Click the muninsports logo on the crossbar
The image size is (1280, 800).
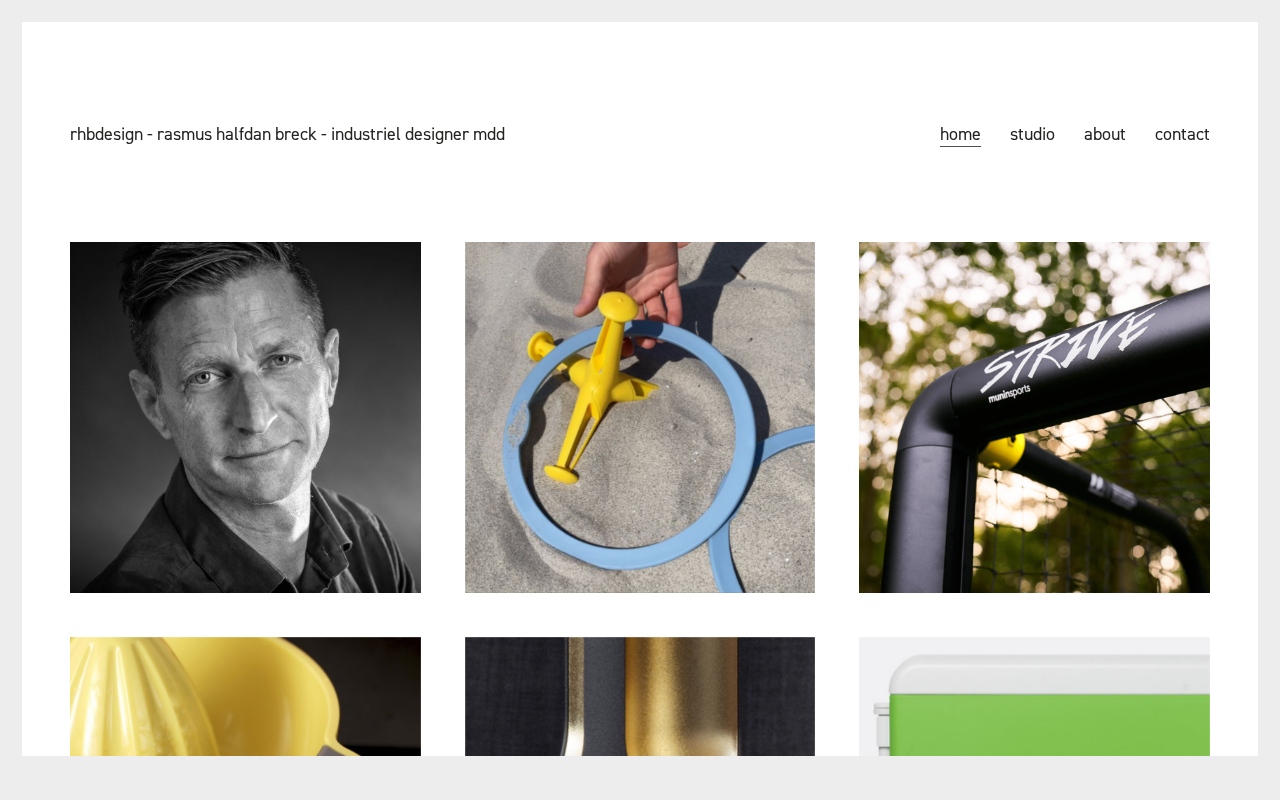coord(1009,394)
